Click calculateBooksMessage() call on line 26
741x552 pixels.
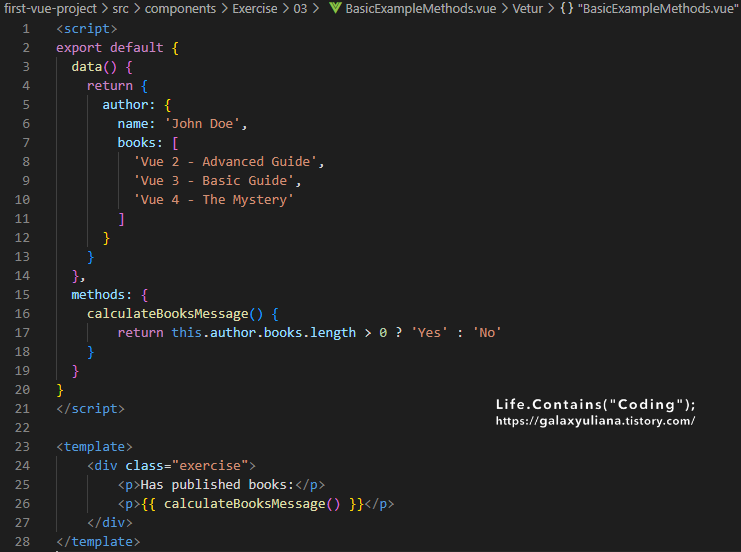coord(252,504)
